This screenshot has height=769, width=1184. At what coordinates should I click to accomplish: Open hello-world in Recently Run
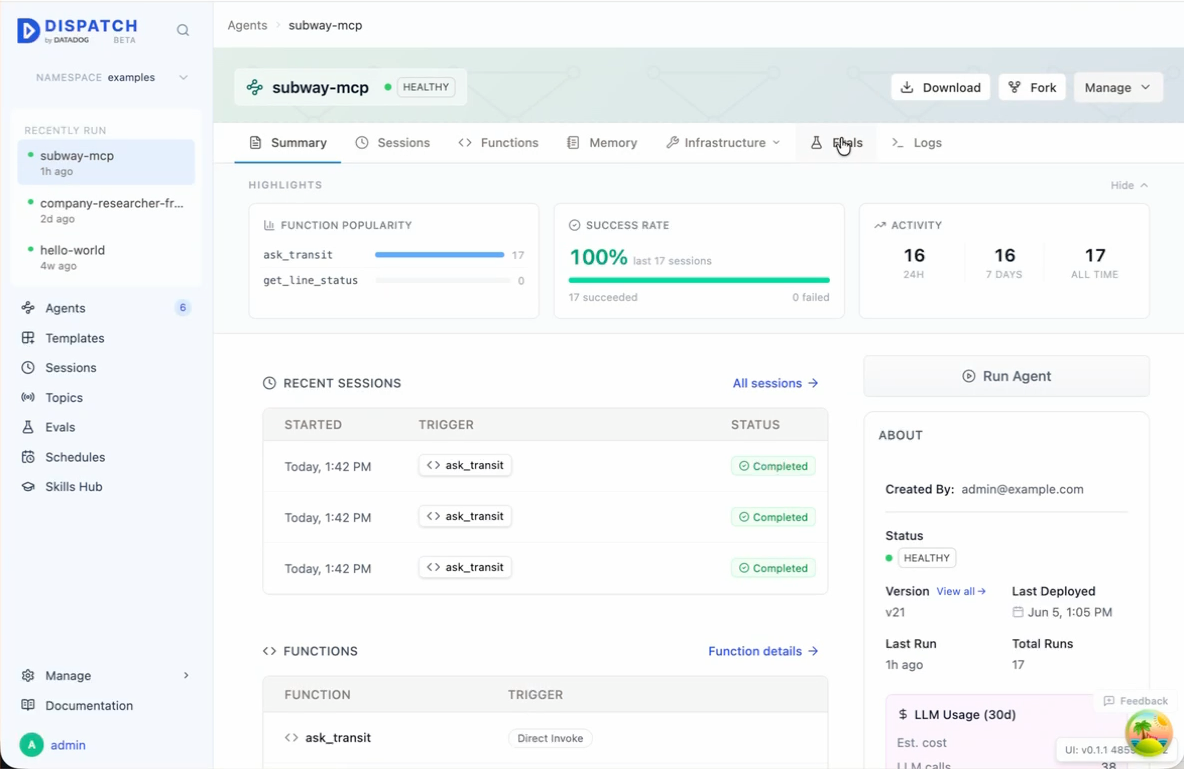pos(106,257)
